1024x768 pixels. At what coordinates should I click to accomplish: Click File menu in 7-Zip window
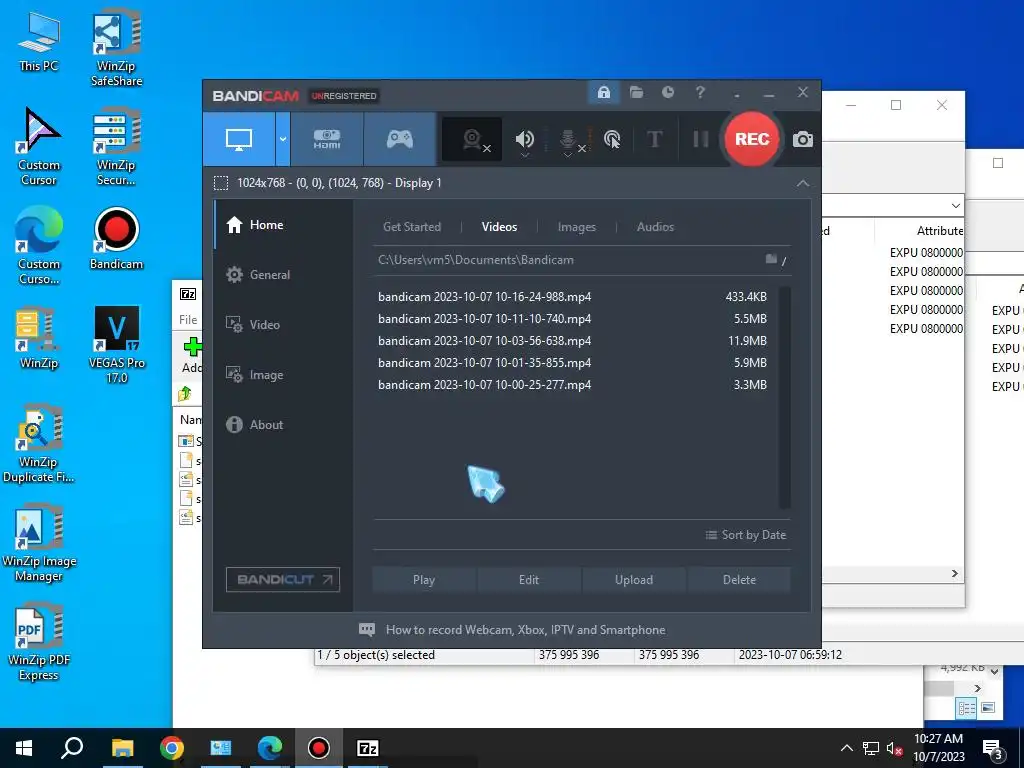point(188,319)
